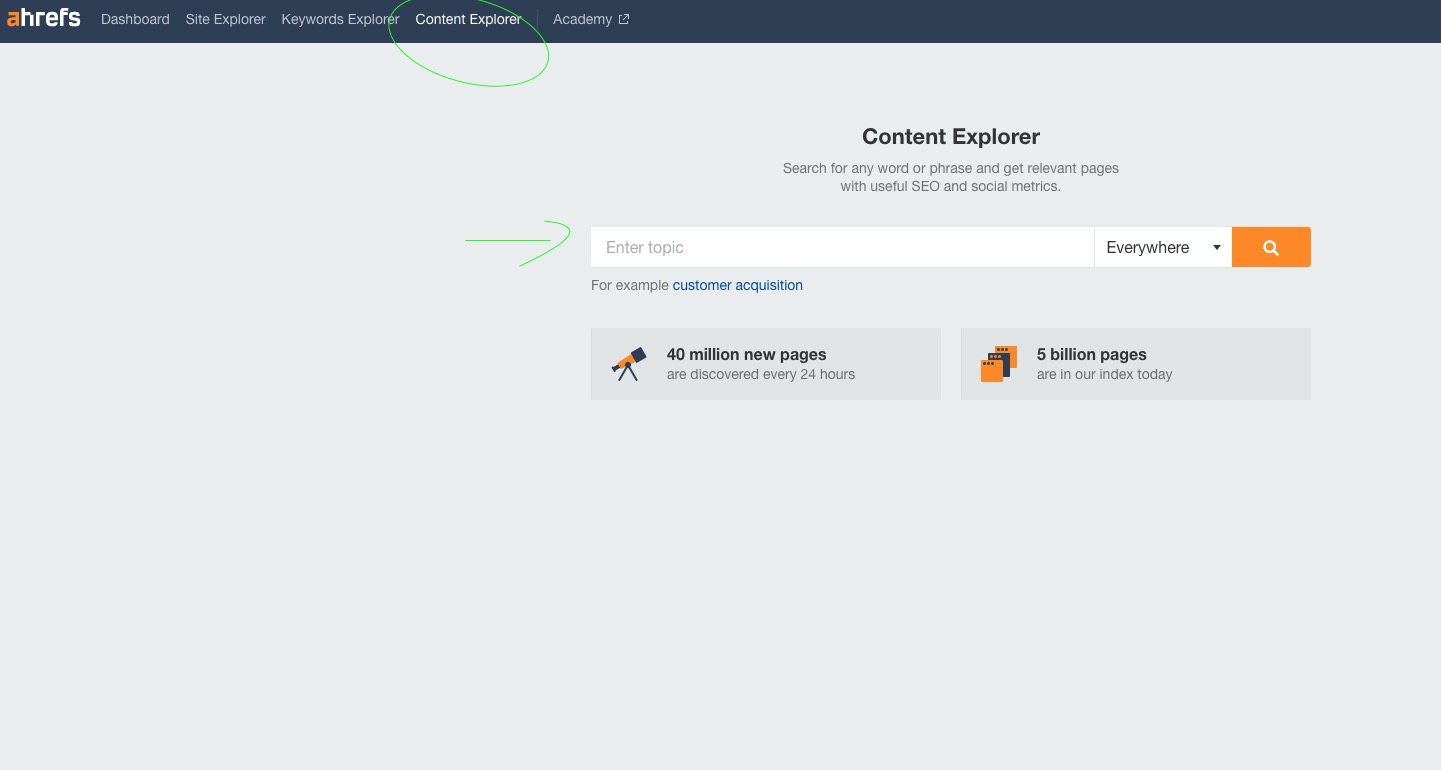Click the orange search magnifier button

(1271, 247)
